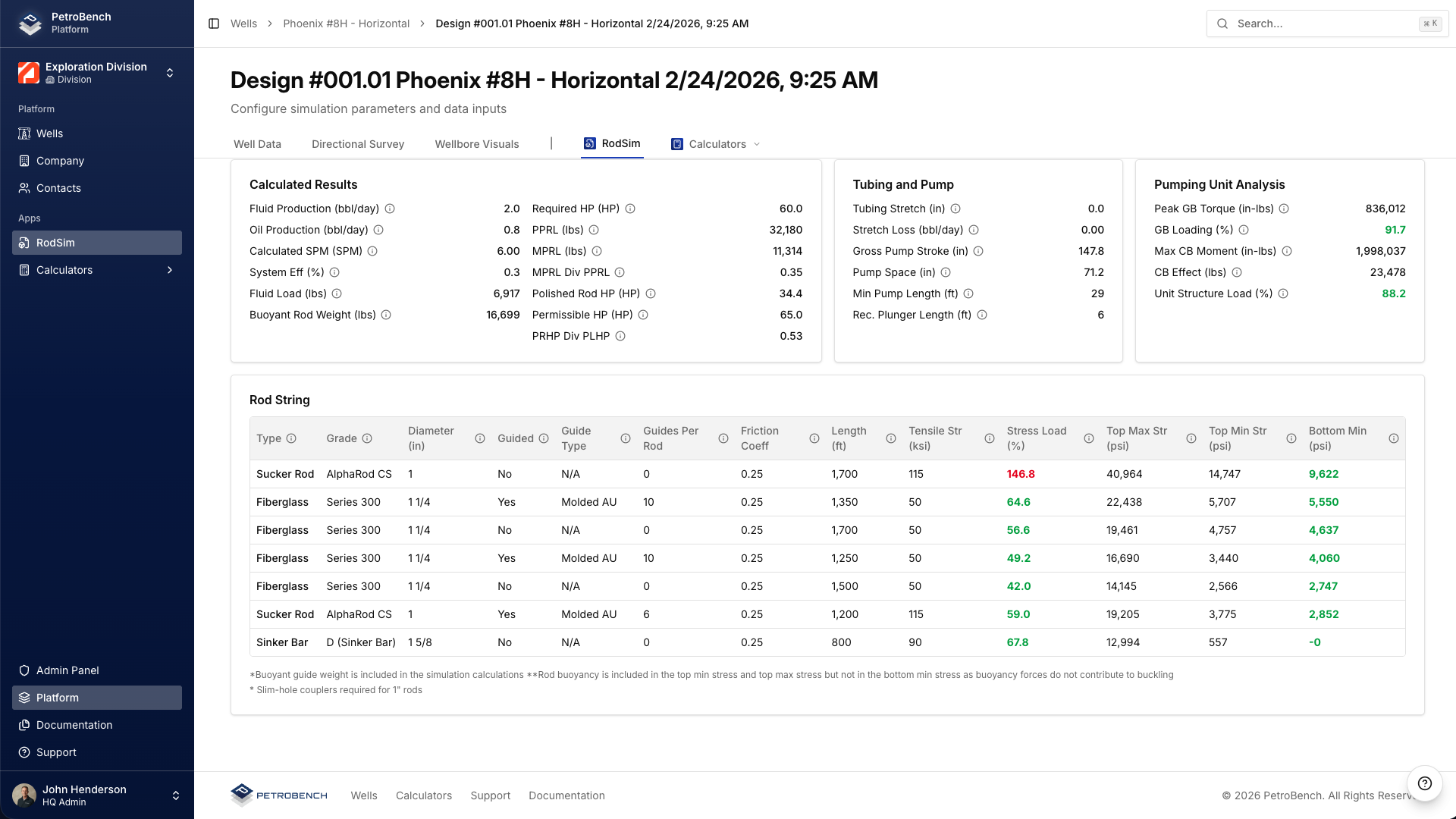Open the Admin Panel icon
Viewport: 1456px width, 819px height.
24,670
